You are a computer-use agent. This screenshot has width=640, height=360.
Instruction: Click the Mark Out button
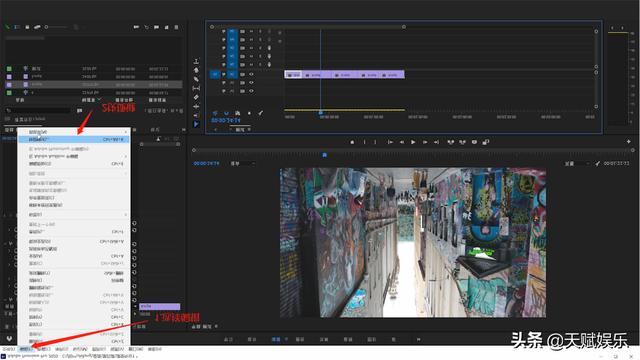point(376,142)
